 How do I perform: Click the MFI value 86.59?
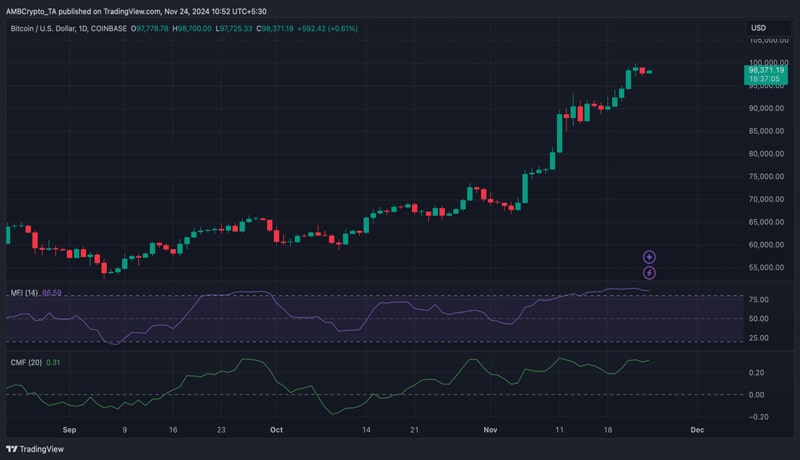pos(52,293)
